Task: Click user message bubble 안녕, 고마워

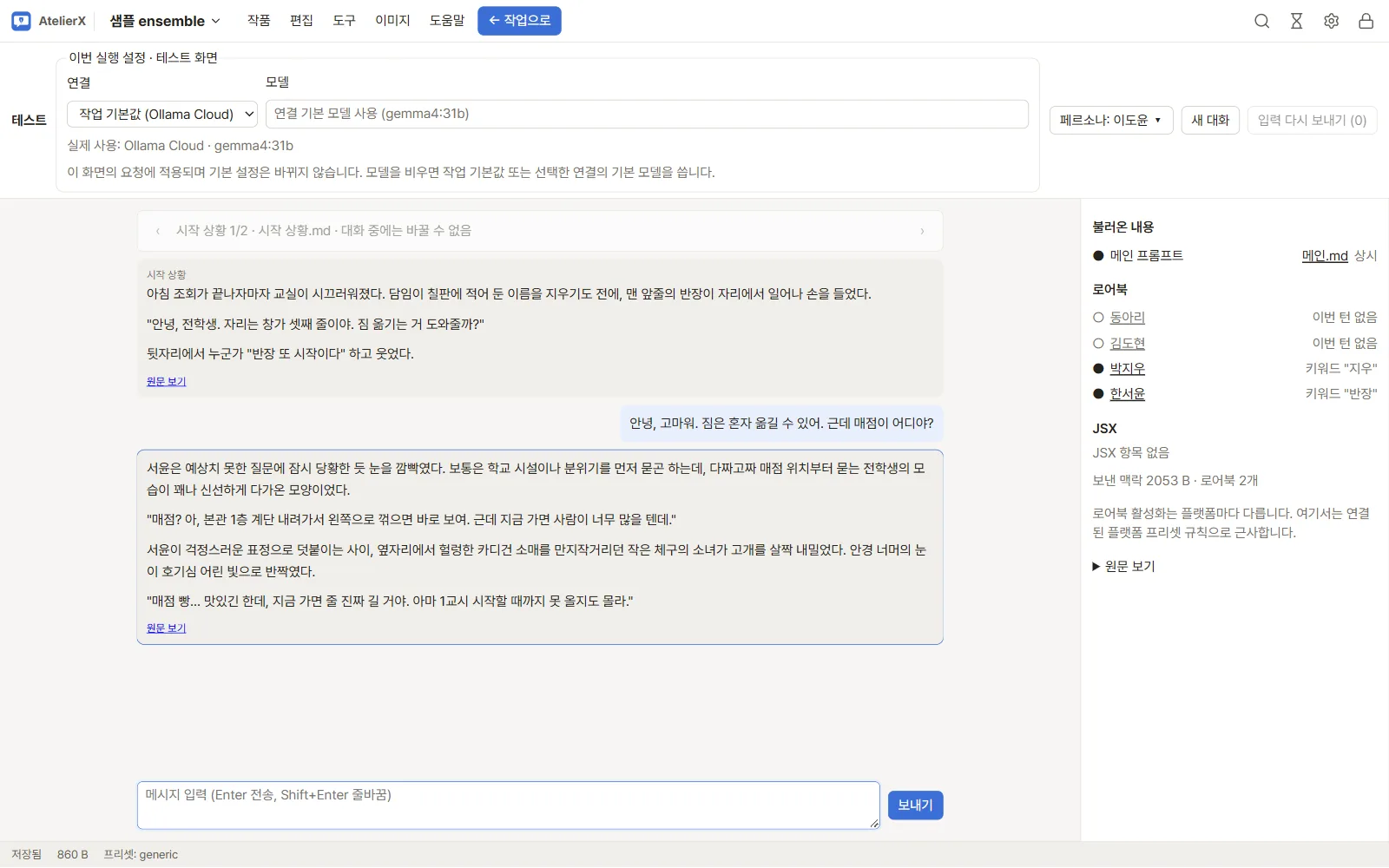Action: pyautogui.click(x=781, y=424)
